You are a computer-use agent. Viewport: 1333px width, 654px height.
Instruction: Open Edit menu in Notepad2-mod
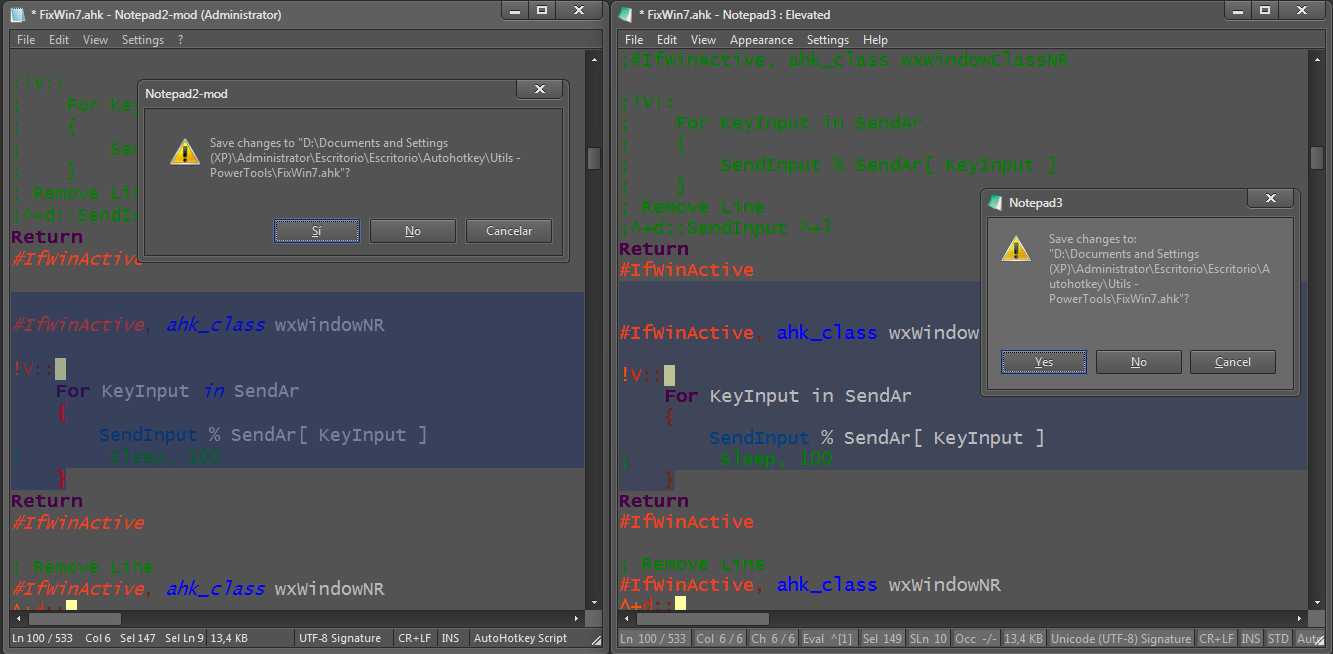click(59, 40)
